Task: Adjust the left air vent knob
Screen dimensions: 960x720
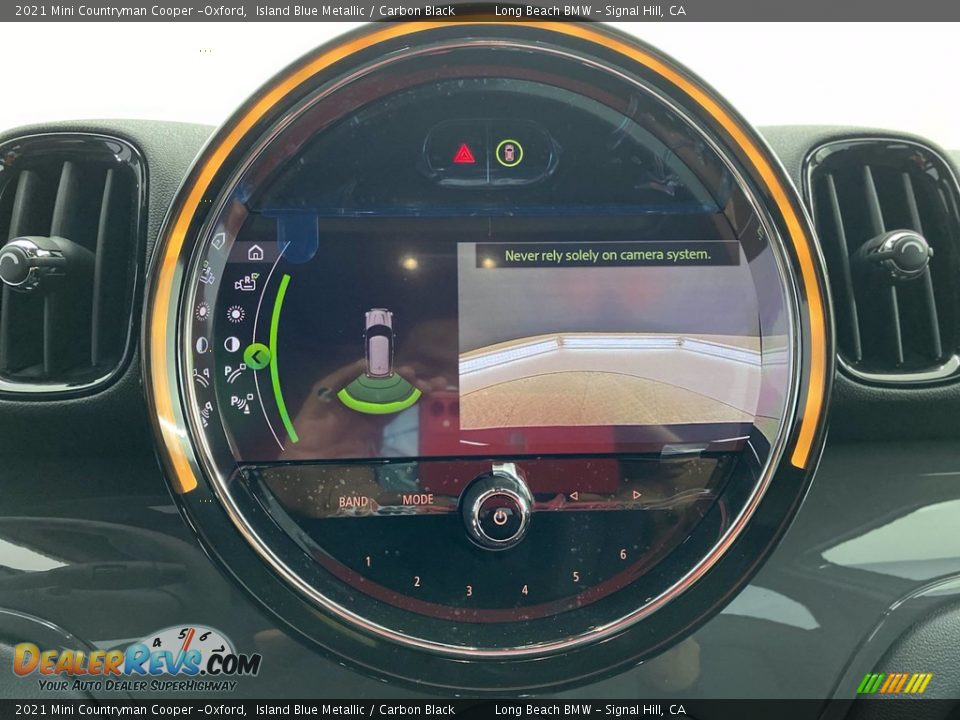Action: click(32, 264)
